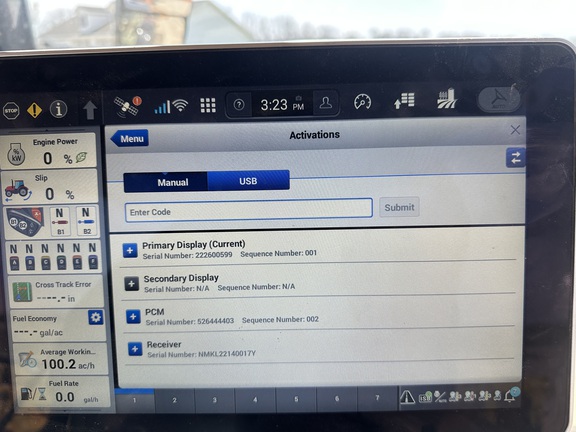Open the Engine Power widget

point(48,151)
